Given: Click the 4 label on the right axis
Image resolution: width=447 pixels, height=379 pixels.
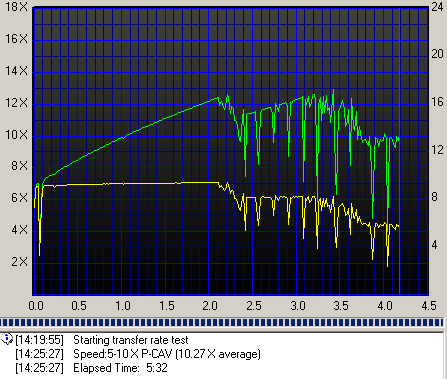Looking at the screenshot, I should pos(434,245).
